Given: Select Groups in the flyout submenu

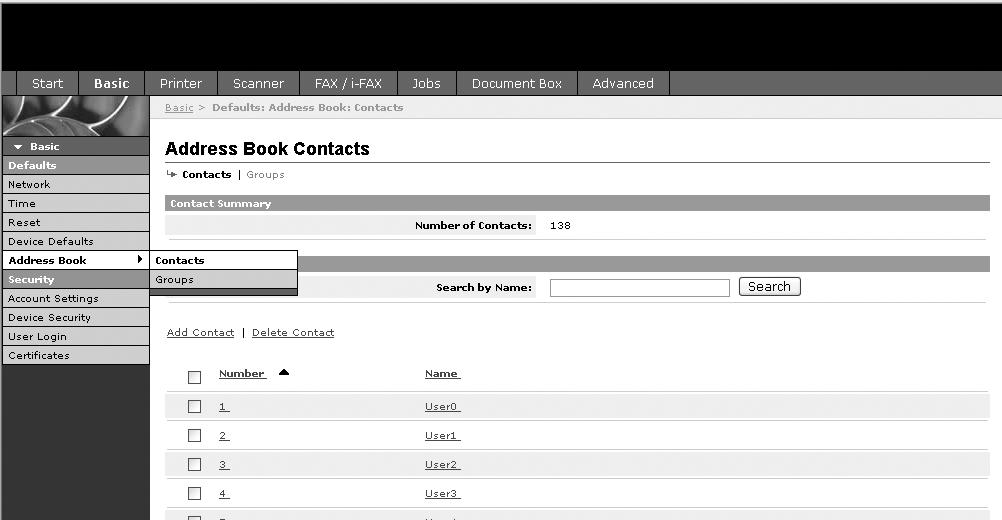Looking at the screenshot, I should [x=224, y=279].
